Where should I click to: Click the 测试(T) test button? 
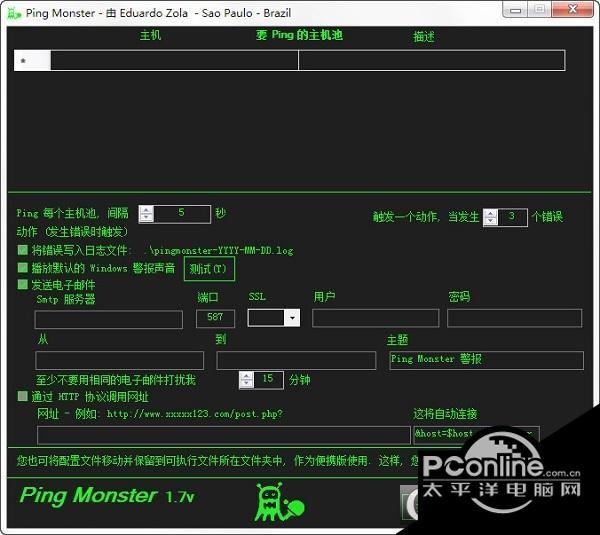coord(209,269)
